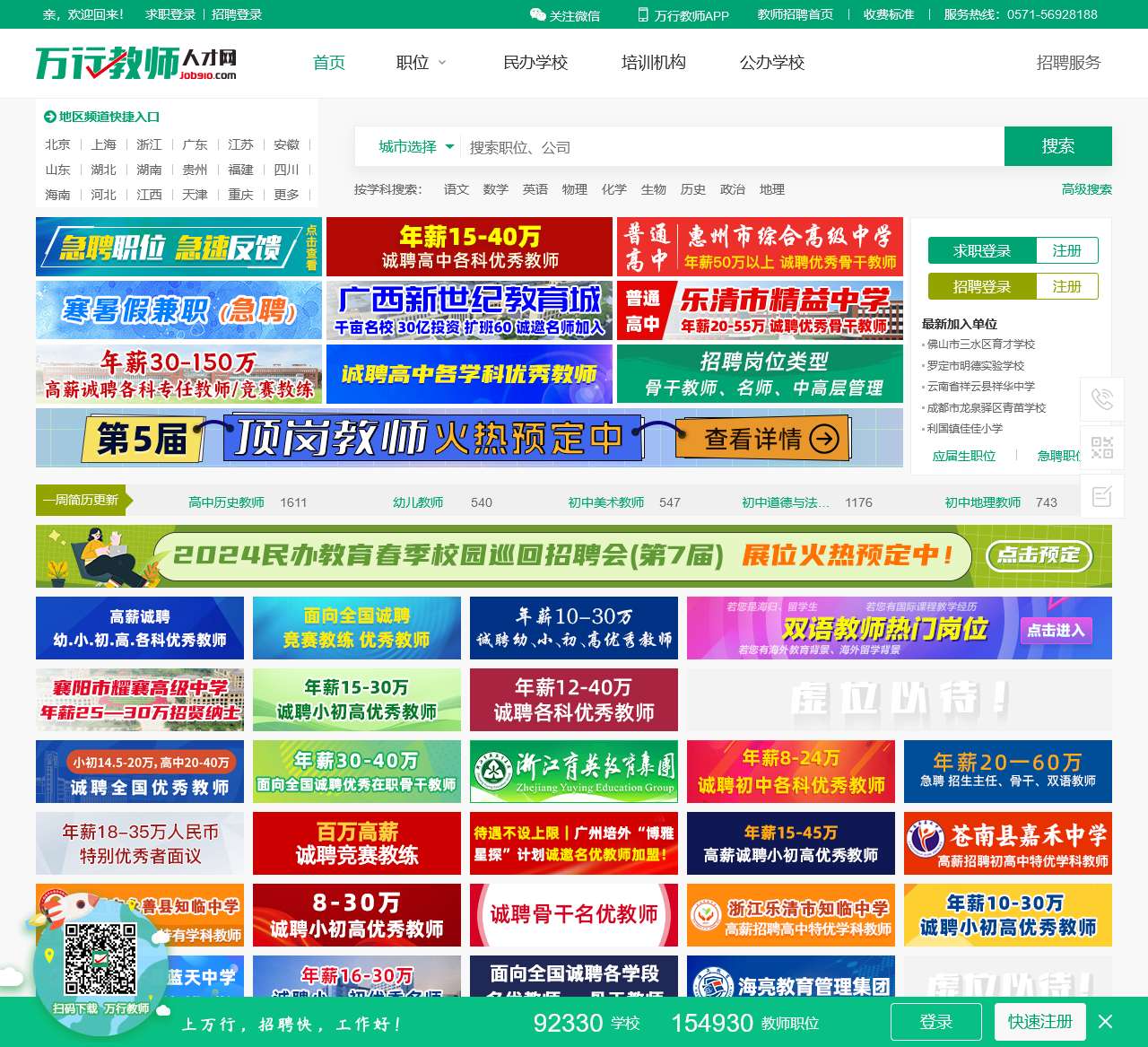Open the 招聘服务 menu
1148x1047 pixels.
pyautogui.click(x=1068, y=63)
